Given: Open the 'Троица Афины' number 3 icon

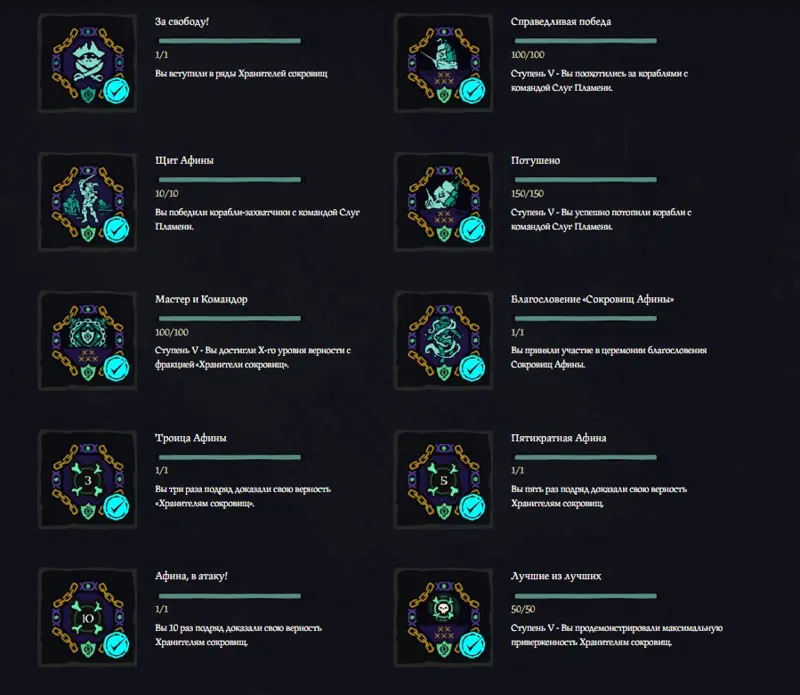Looking at the screenshot, I should 88,479.
